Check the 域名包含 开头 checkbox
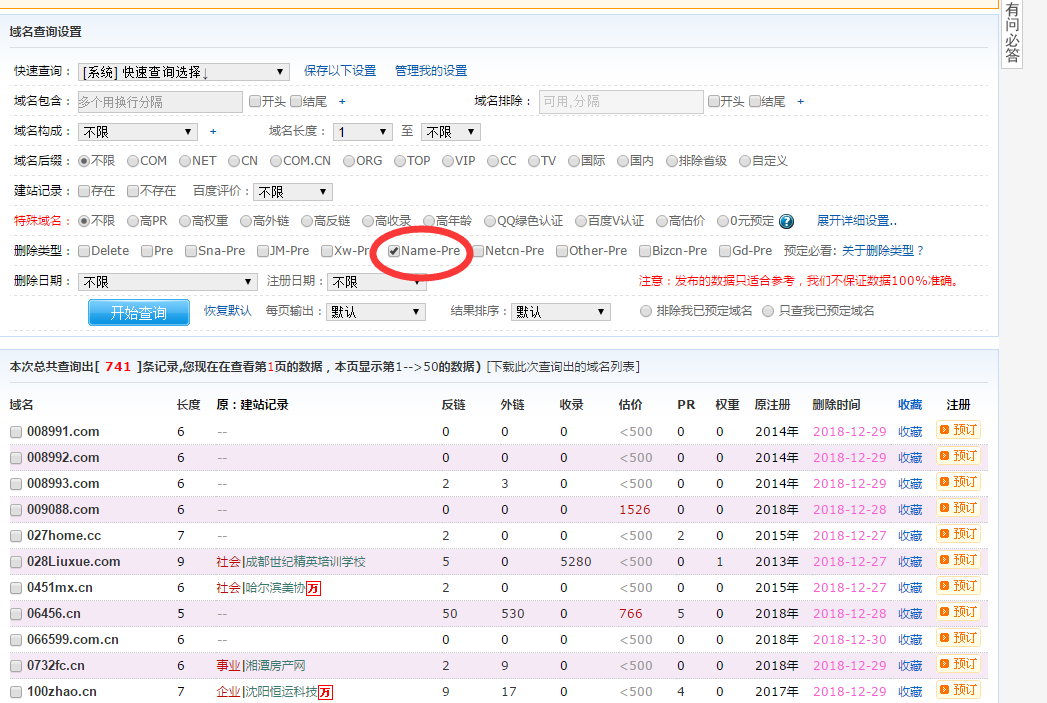 pos(254,101)
